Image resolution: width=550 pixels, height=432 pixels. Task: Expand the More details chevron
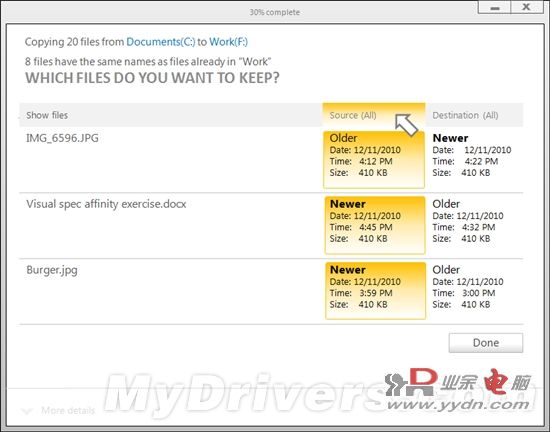pyautogui.click(x=27, y=411)
